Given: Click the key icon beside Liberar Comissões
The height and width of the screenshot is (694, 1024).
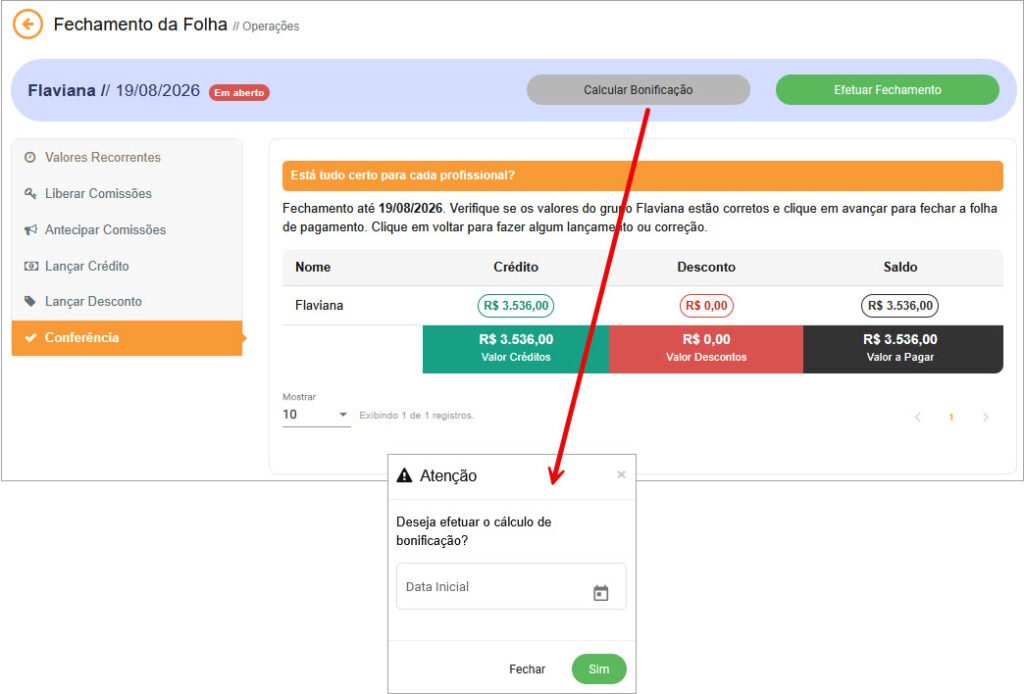Looking at the screenshot, I should pyautogui.click(x=30, y=193).
